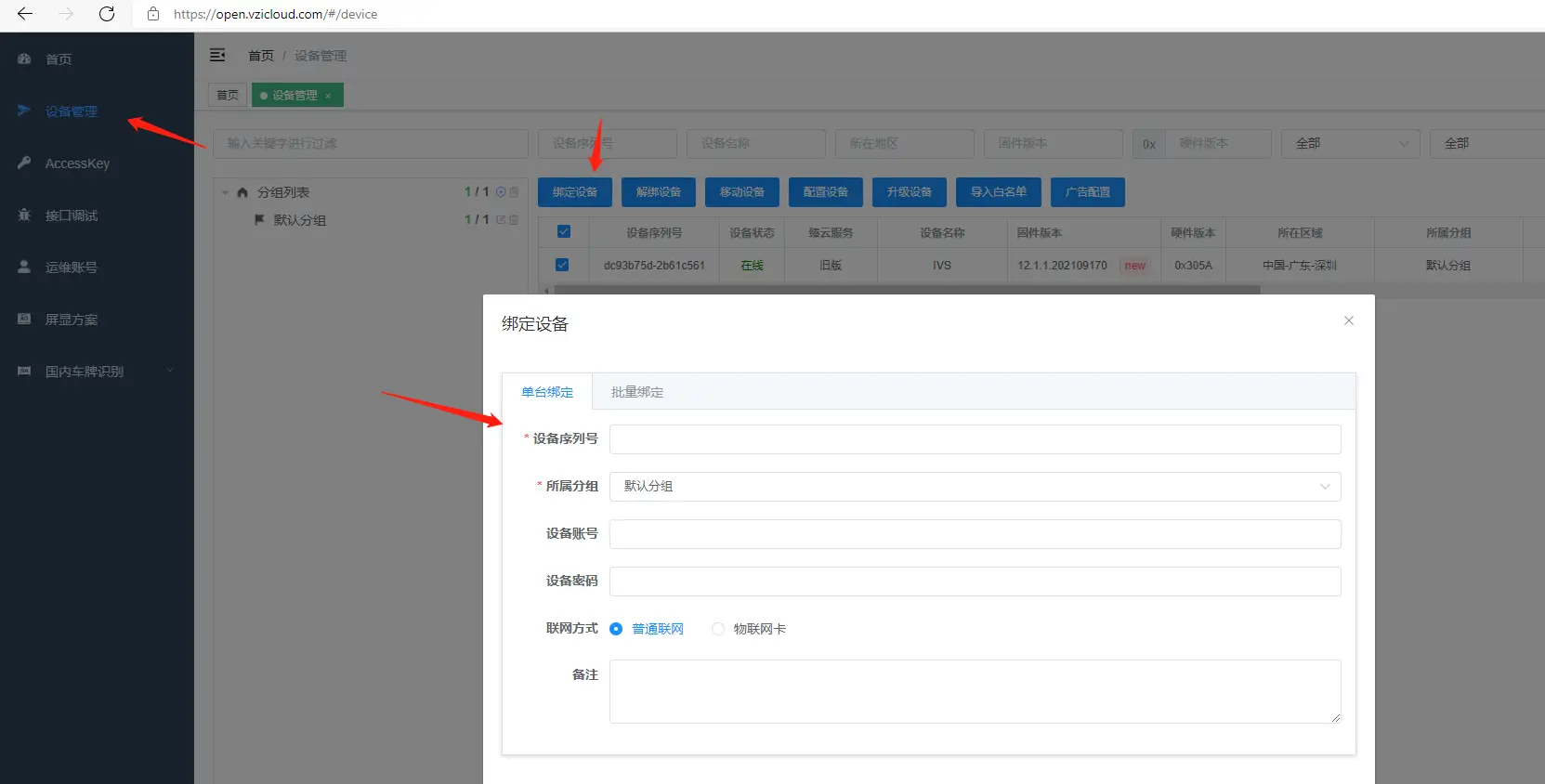1545x784 pixels.
Task: Click the 解绑设备 button
Action: 658,192
